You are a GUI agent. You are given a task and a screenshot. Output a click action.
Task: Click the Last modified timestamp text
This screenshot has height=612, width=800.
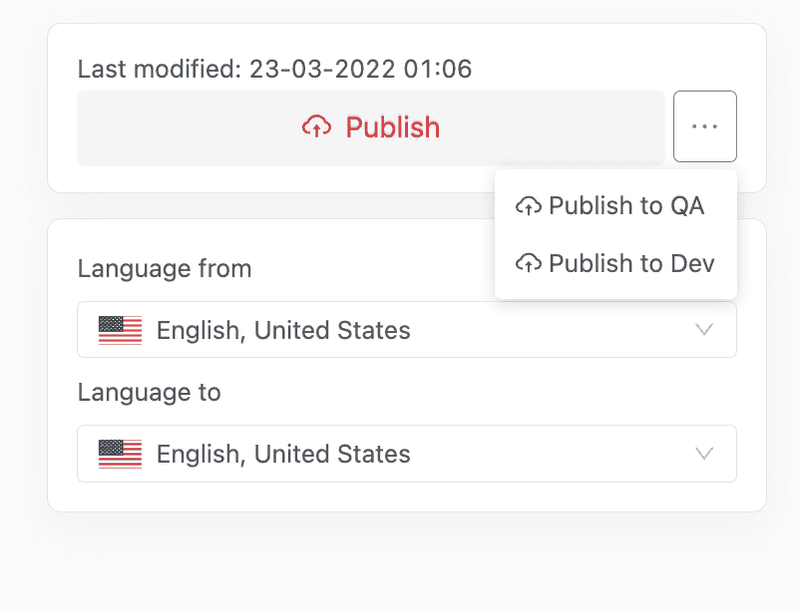coord(274,69)
